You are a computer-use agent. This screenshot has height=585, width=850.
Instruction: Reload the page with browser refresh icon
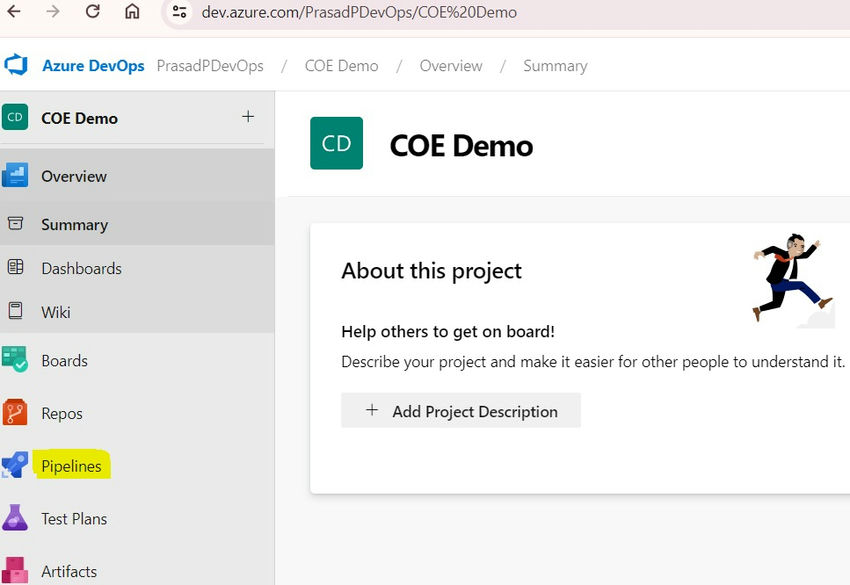coord(93,11)
